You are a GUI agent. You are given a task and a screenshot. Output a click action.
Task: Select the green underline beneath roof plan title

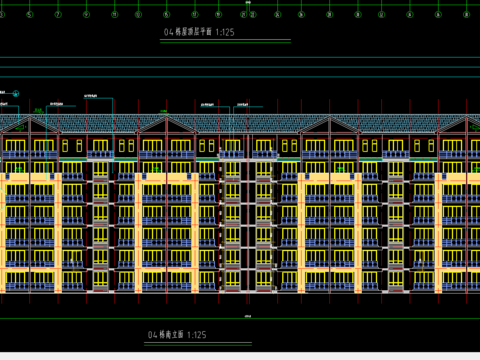(x=225, y=43)
